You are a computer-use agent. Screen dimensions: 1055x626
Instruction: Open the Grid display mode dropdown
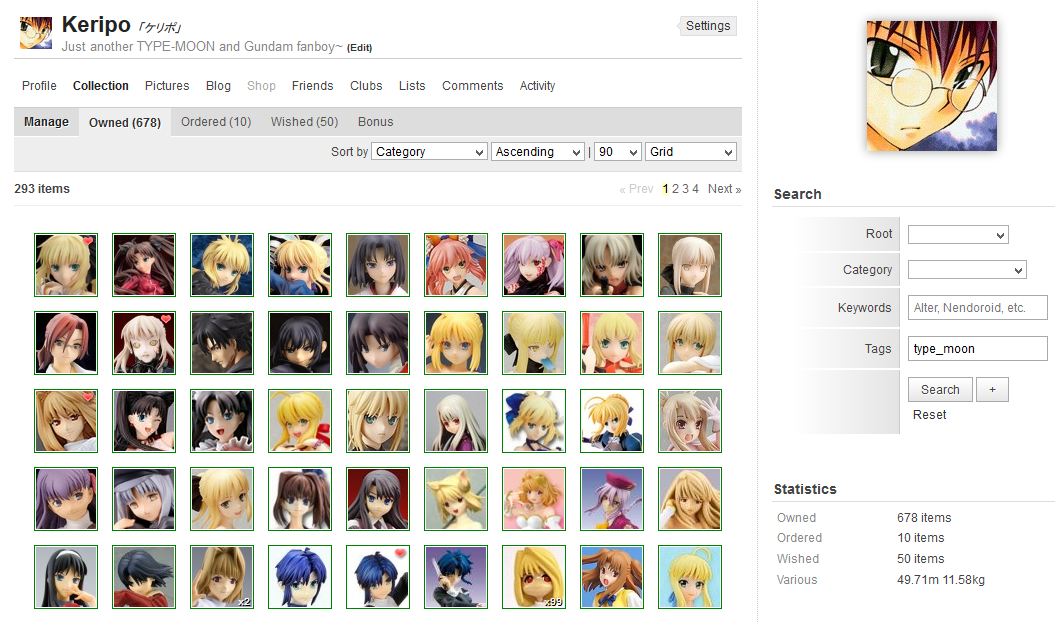(x=690, y=151)
